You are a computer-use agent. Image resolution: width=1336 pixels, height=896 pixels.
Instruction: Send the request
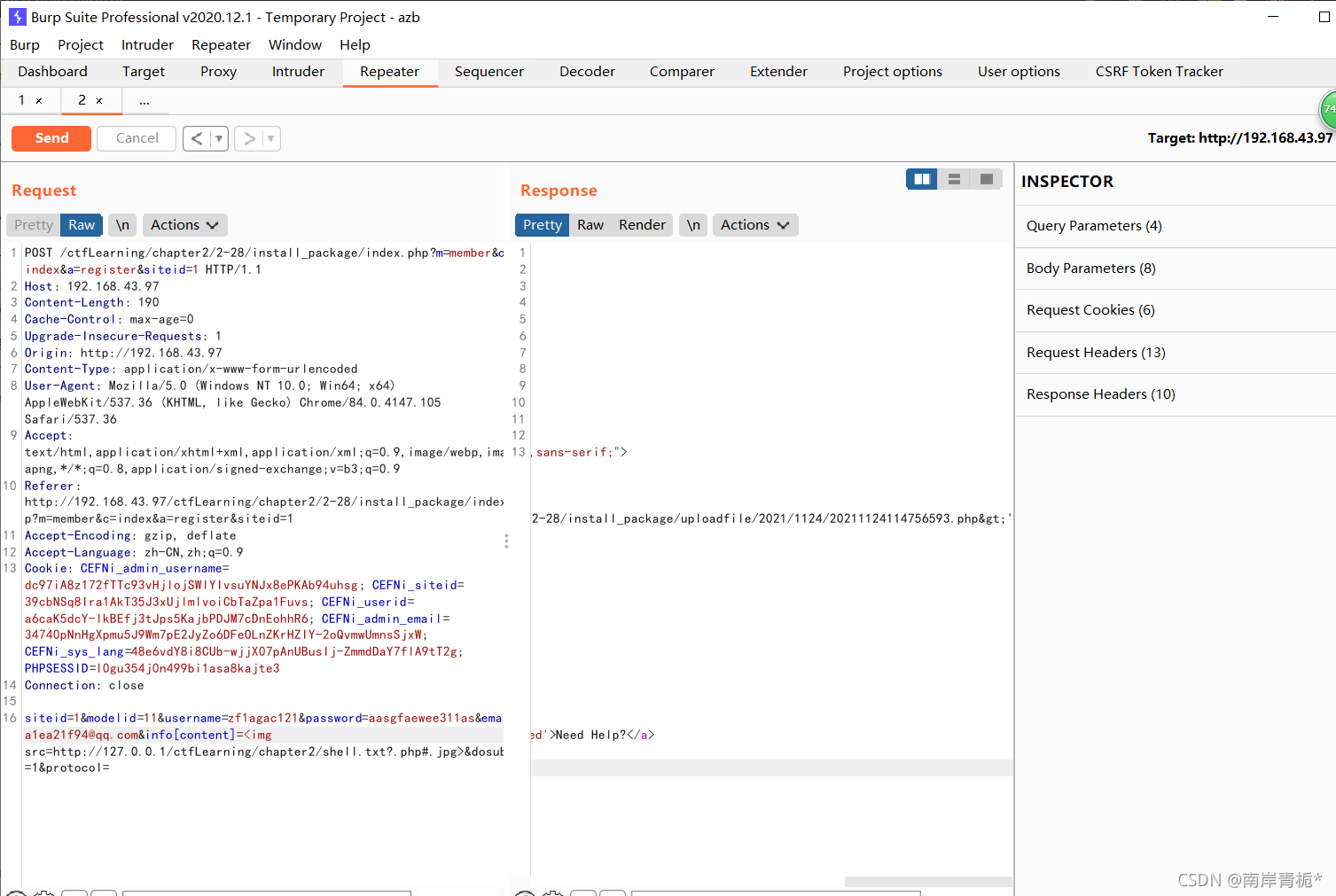click(x=51, y=138)
